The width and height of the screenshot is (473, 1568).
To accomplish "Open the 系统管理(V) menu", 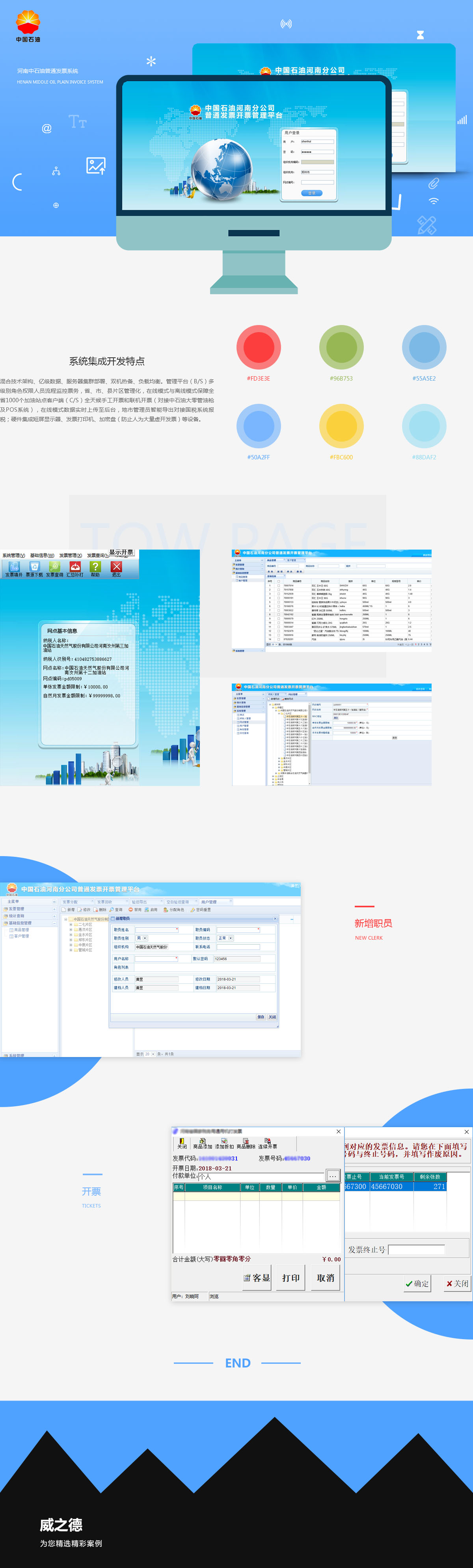I will tap(13, 555).
